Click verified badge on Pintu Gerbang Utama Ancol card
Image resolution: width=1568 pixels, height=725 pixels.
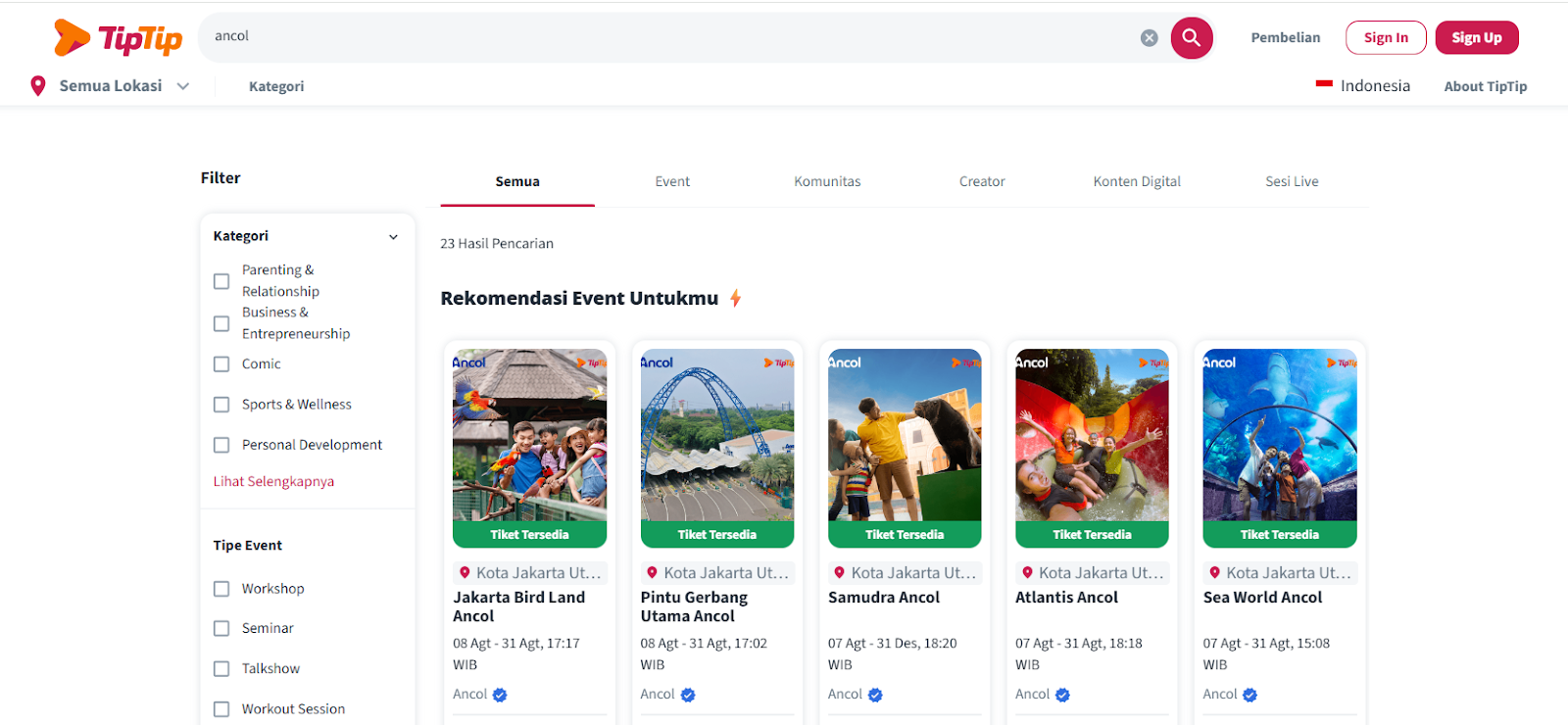coord(688,695)
